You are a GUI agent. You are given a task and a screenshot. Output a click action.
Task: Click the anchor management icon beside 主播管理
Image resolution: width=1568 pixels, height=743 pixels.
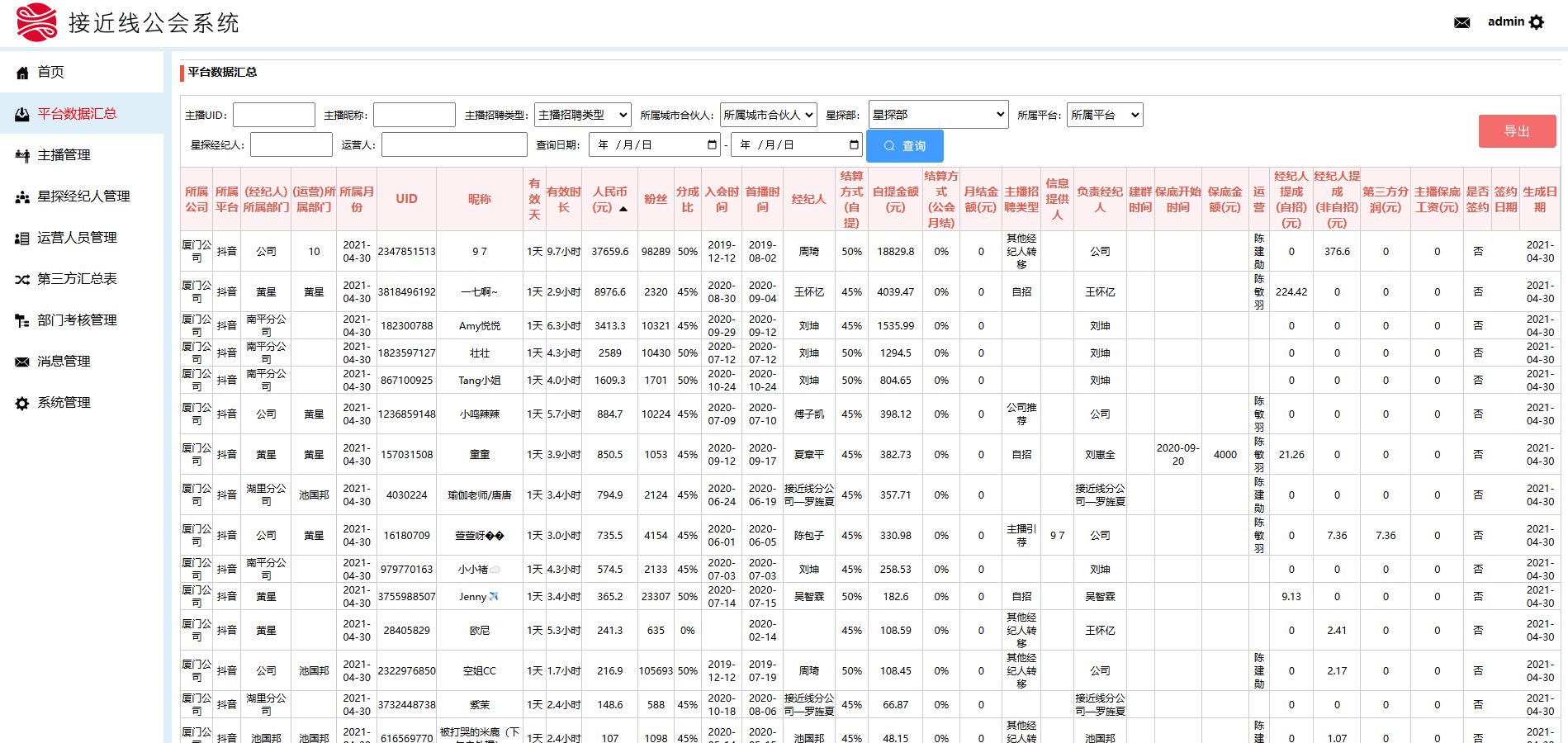[x=22, y=155]
